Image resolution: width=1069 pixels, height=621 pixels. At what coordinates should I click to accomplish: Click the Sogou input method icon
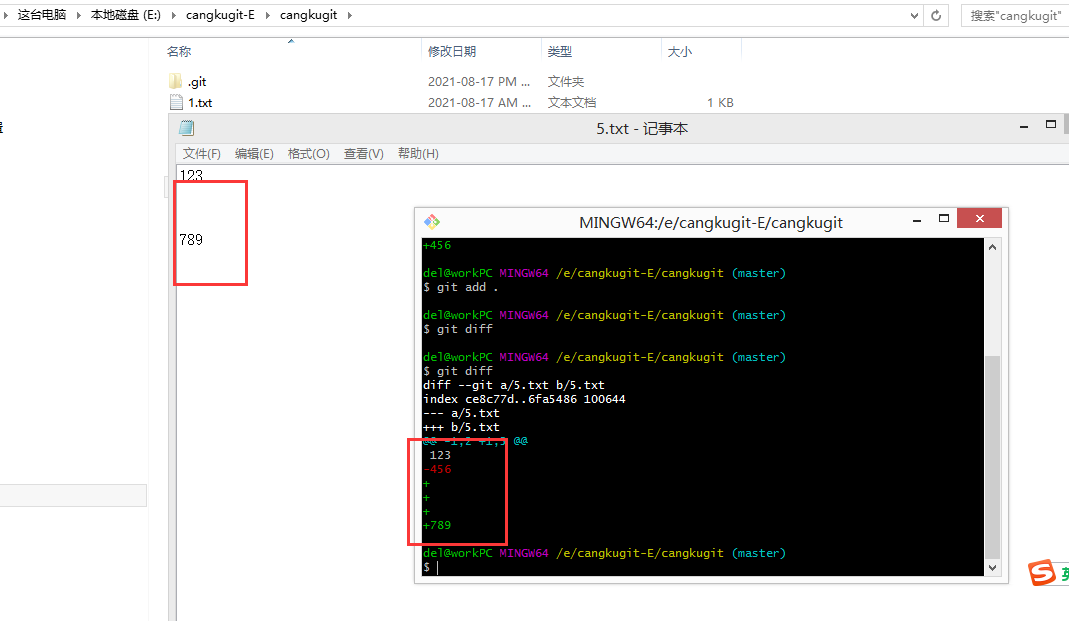(1042, 573)
